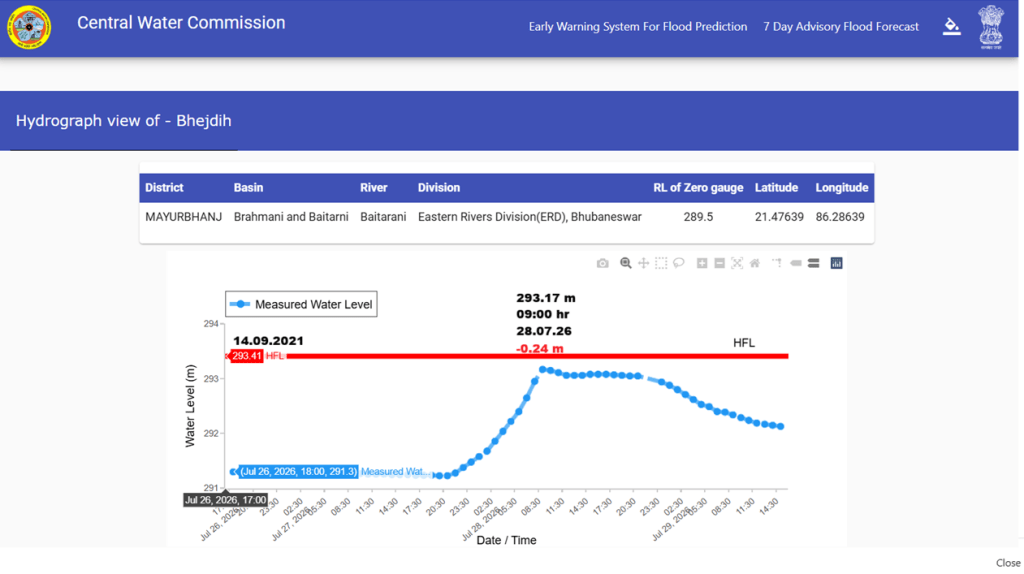Choose the Lasso Select tool
Screen dimensions: 1024x574
[679, 263]
